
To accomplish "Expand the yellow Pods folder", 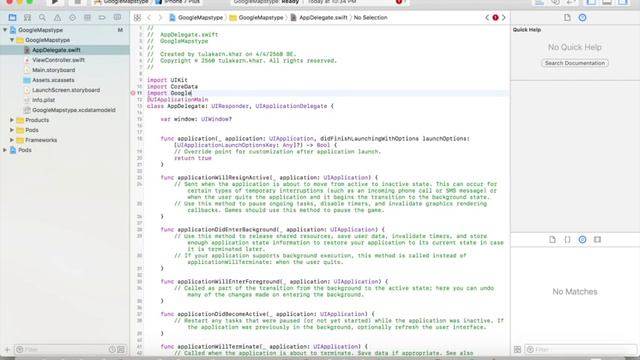I will (x=12, y=130).
